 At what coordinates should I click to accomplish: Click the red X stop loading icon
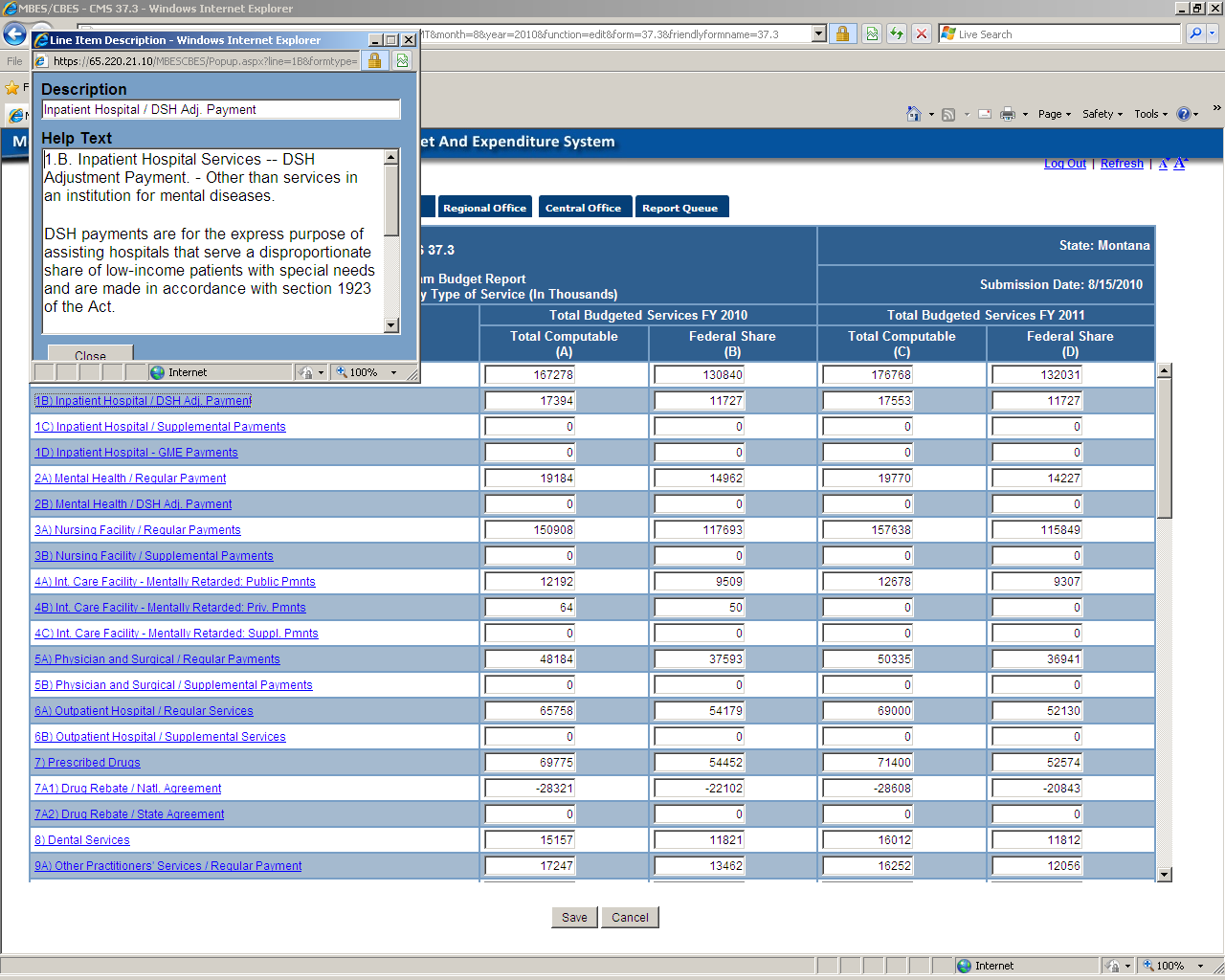click(921, 34)
